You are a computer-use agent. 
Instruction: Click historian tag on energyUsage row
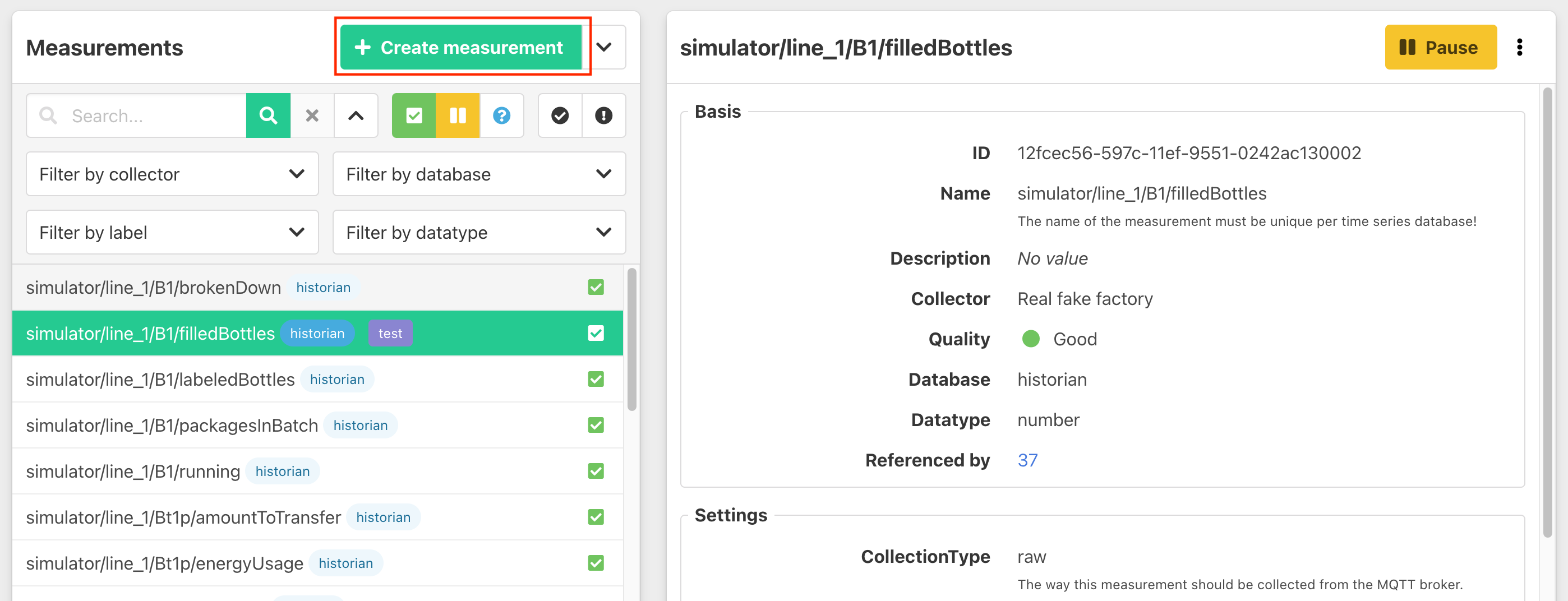[346, 563]
